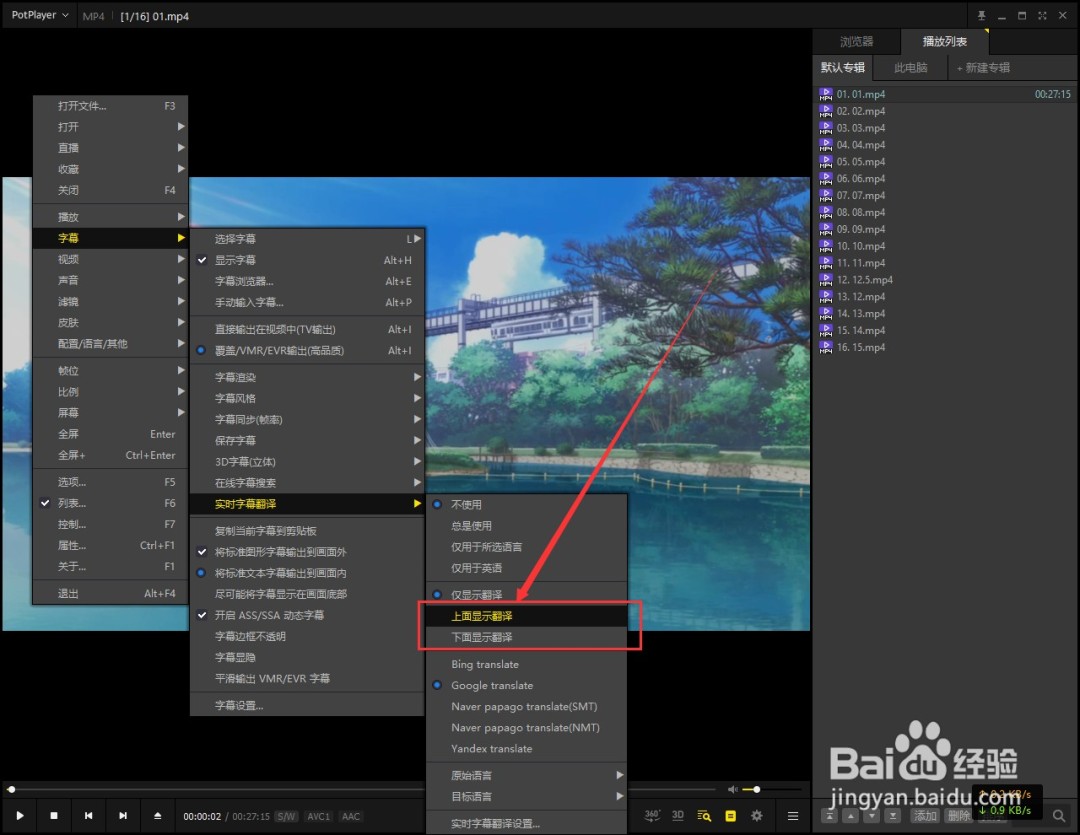The width and height of the screenshot is (1080, 835).
Task: Skip to the next track
Action: pyautogui.click(x=123, y=816)
